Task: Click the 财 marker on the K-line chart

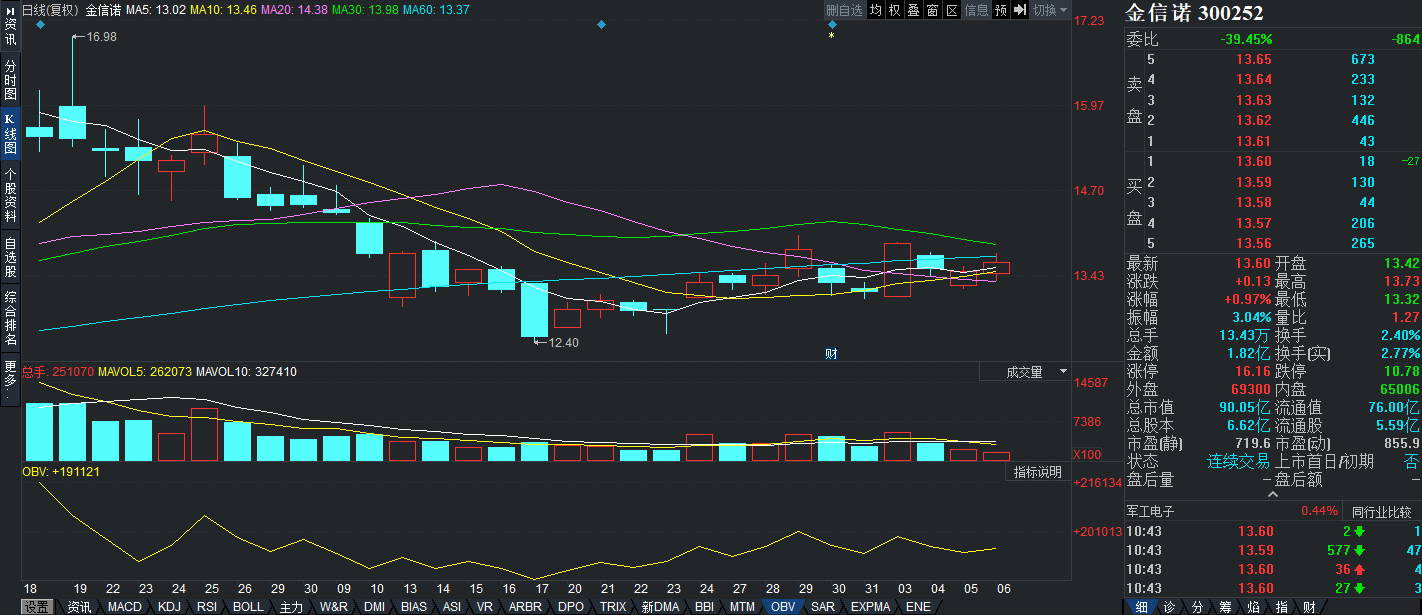Action: [x=831, y=353]
